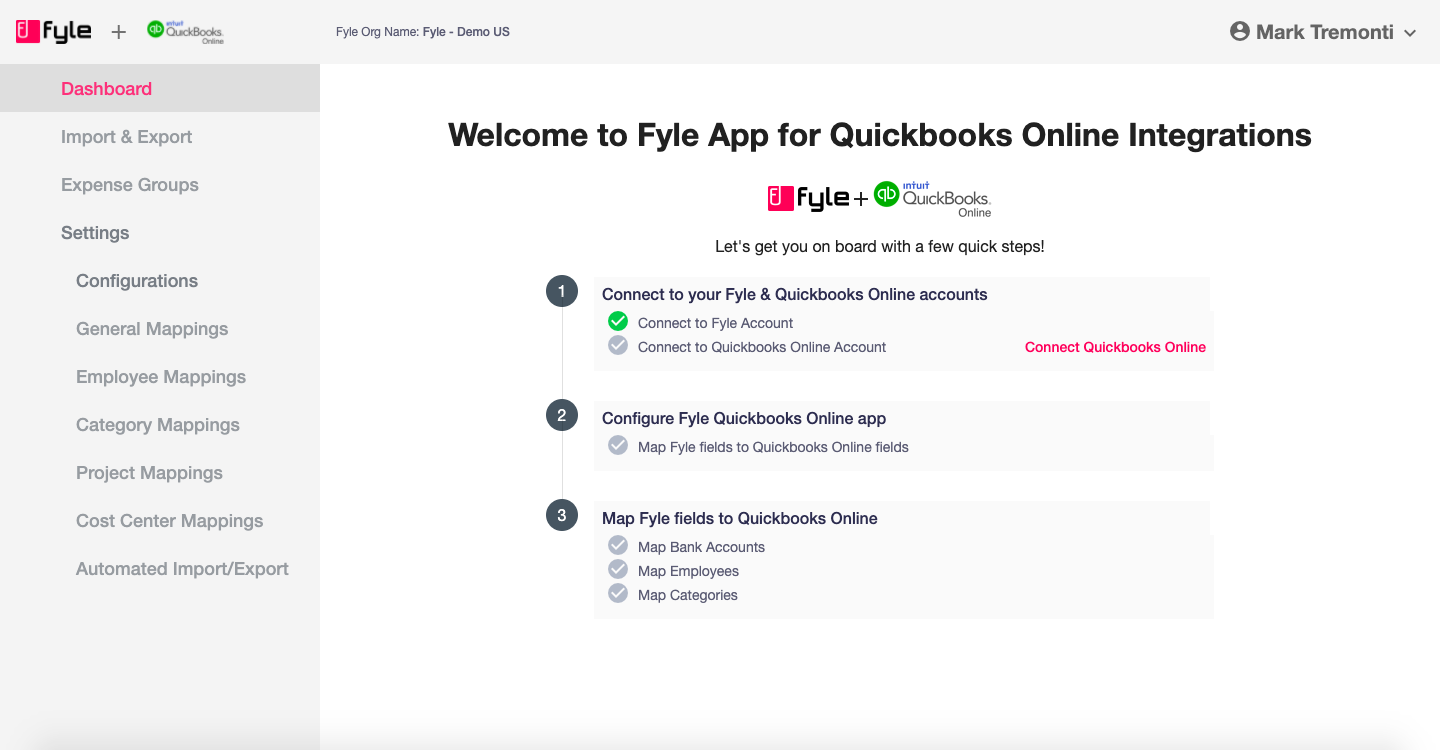Viewport: 1440px width, 750px height.
Task: Click the Map Bank Accounts step text
Action: pos(701,547)
